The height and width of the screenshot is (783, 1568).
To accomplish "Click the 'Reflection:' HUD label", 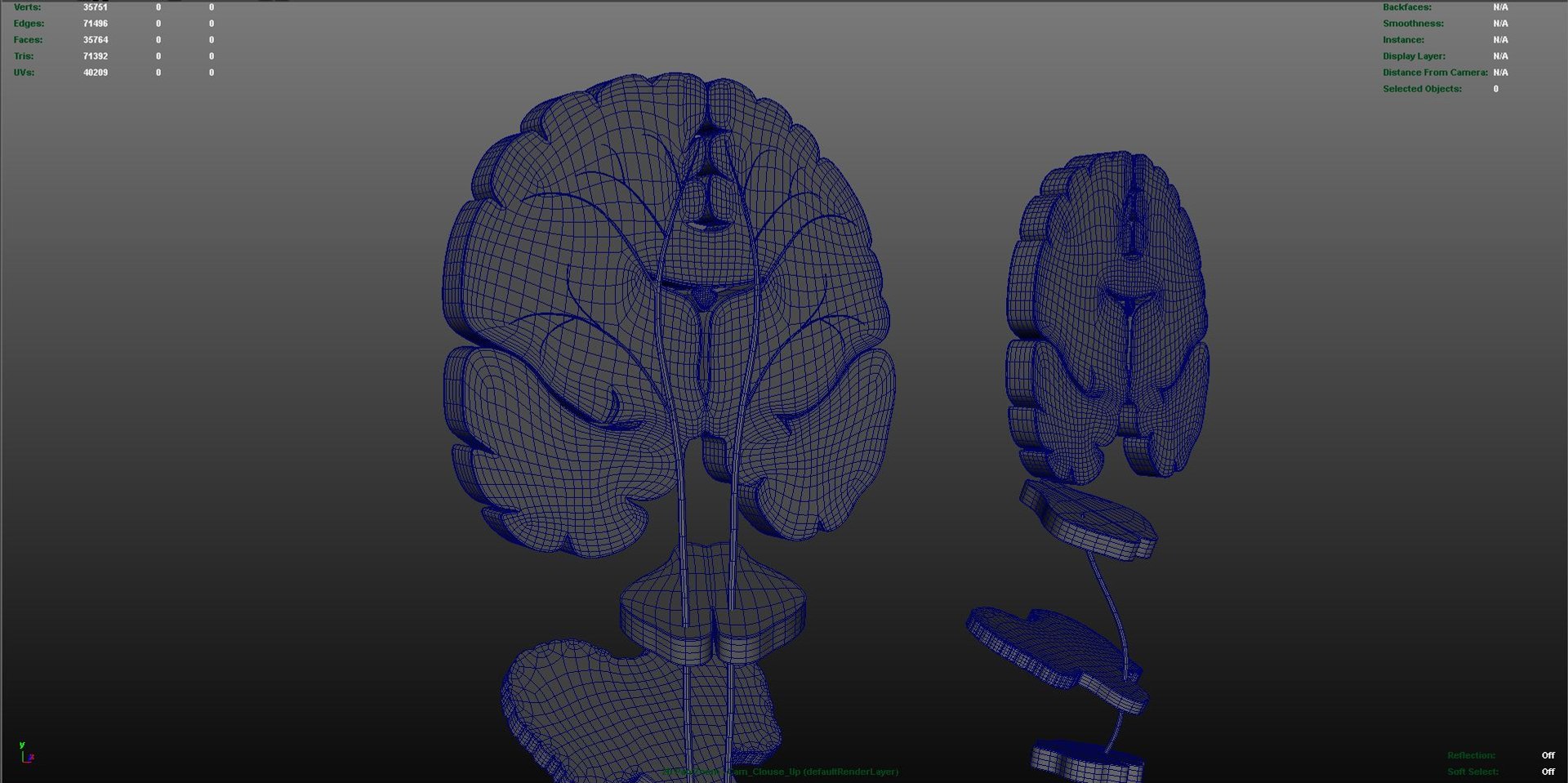I will (1471, 755).
